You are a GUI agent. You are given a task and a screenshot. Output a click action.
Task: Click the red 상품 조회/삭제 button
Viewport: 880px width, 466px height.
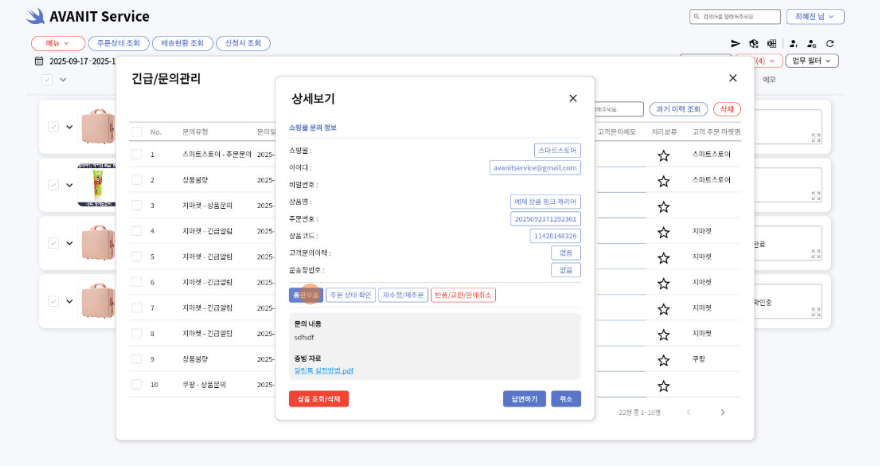[x=318, y=399]
